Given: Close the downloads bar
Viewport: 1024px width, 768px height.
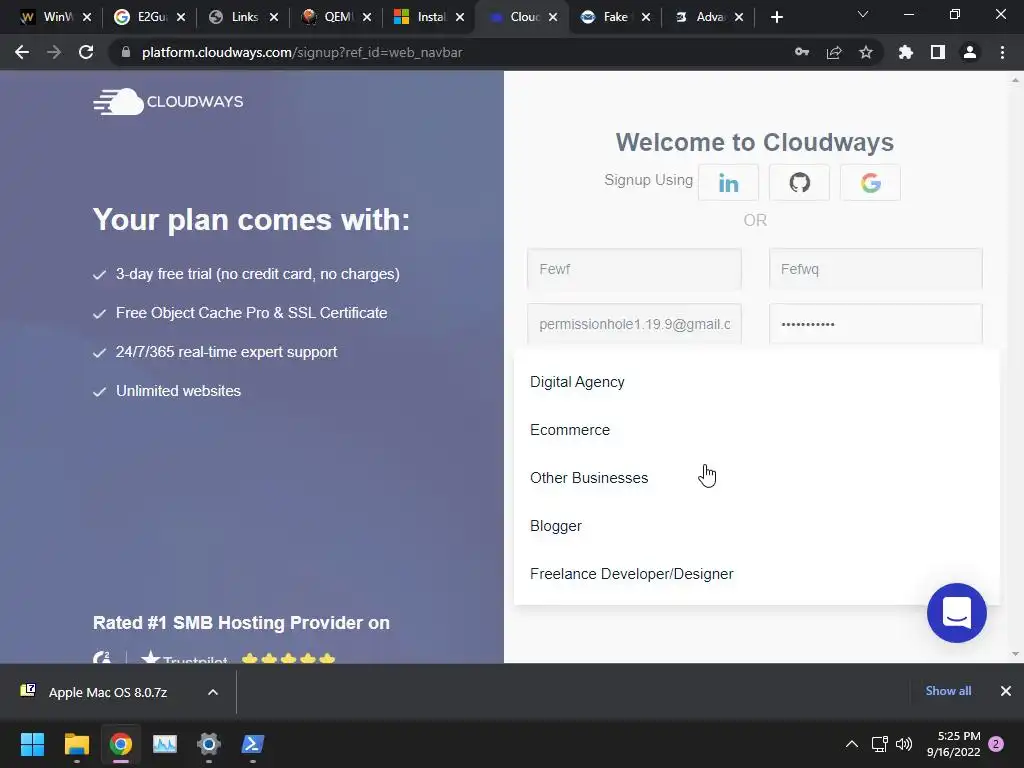Looking at the screenshot, I should (1006, 691).
